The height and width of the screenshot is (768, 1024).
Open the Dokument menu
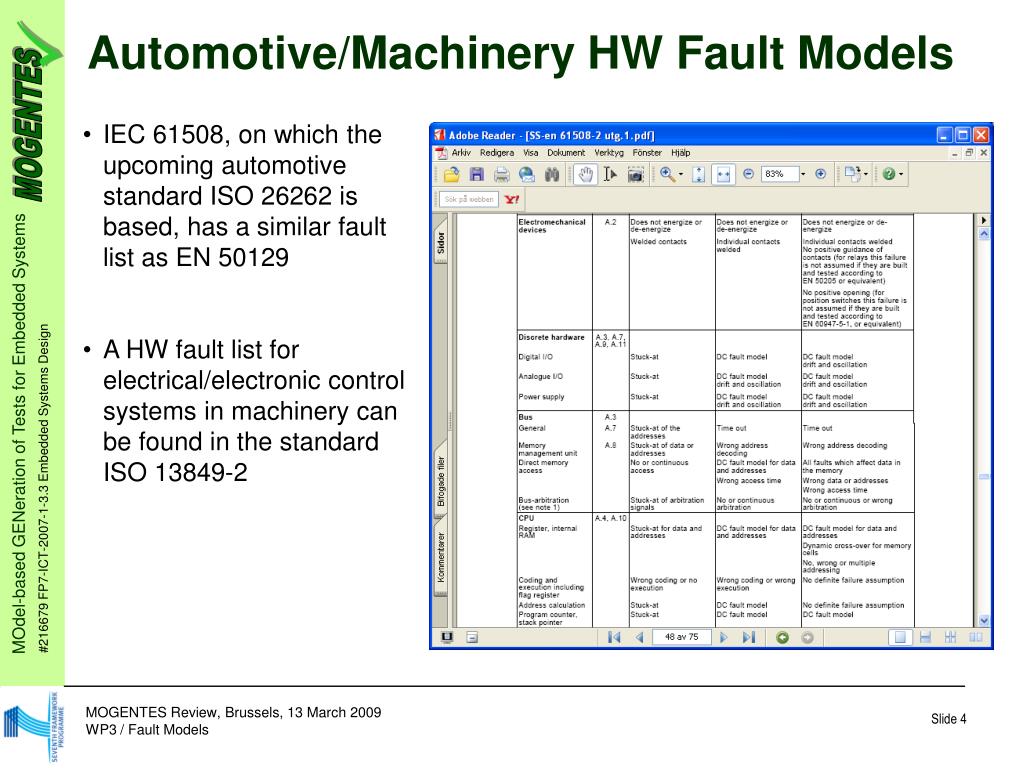566,152
